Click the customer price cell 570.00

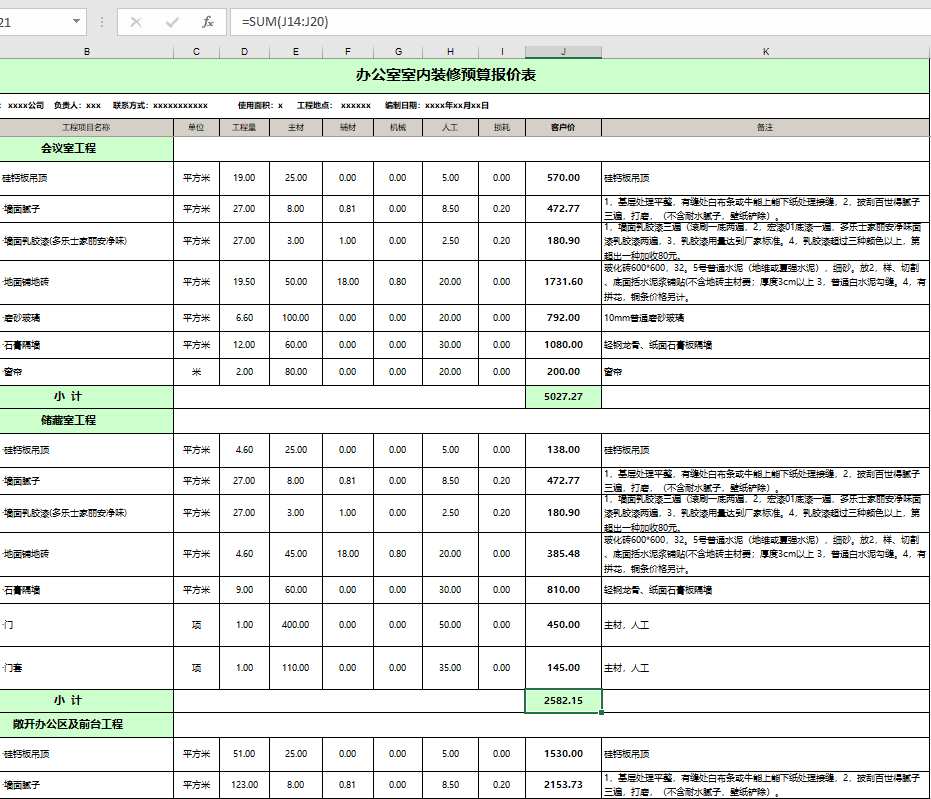(563, 178)
